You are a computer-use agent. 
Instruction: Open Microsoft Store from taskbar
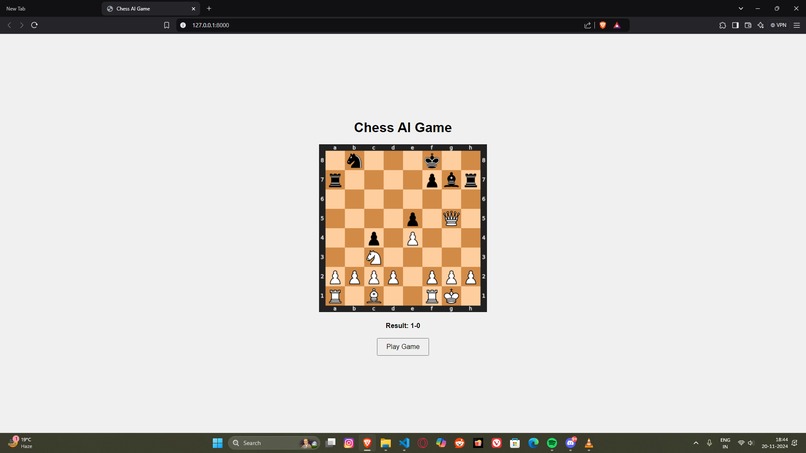point(515,443)
